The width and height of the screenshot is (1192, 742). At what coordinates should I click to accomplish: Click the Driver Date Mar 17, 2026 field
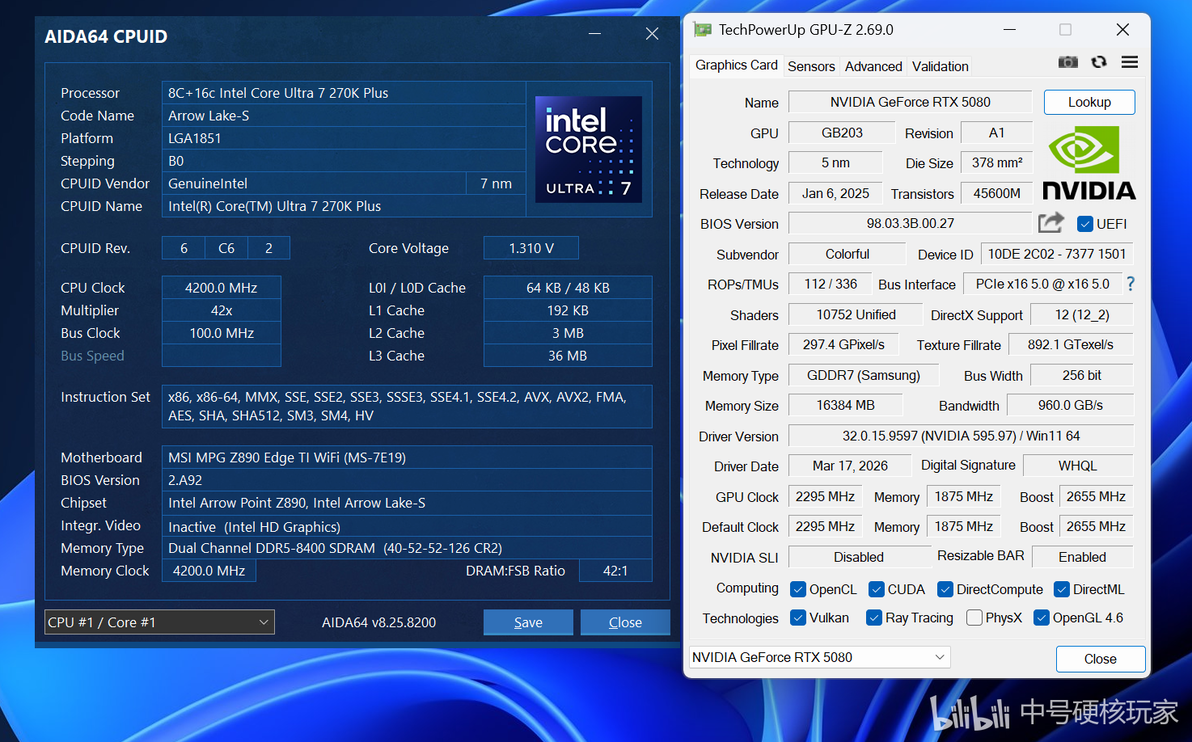(850, 465)
